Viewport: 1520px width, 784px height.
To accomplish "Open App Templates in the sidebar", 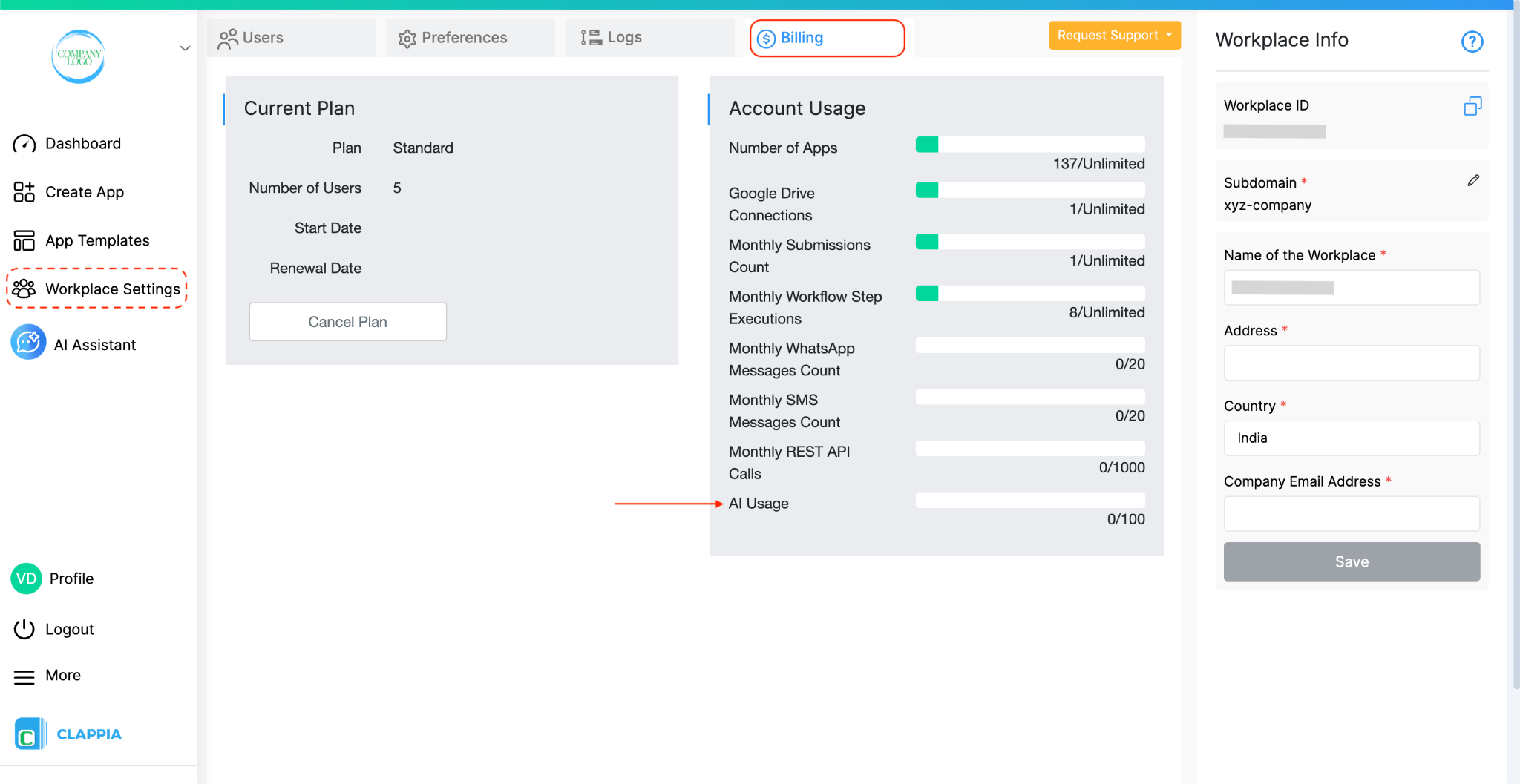I will click(24, 240).
